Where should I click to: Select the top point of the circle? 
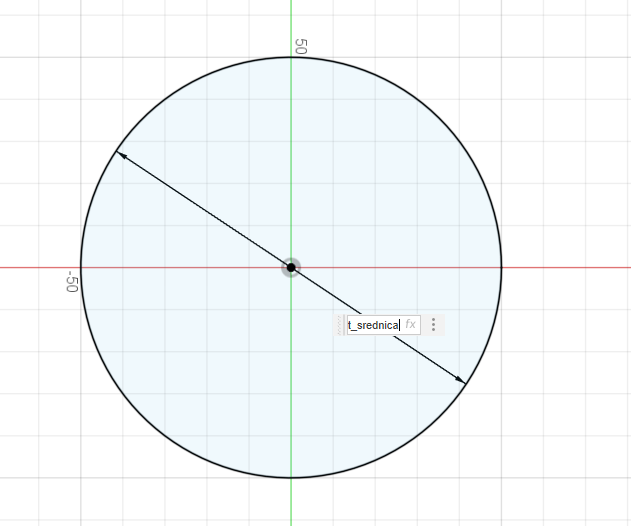(291, 57)
